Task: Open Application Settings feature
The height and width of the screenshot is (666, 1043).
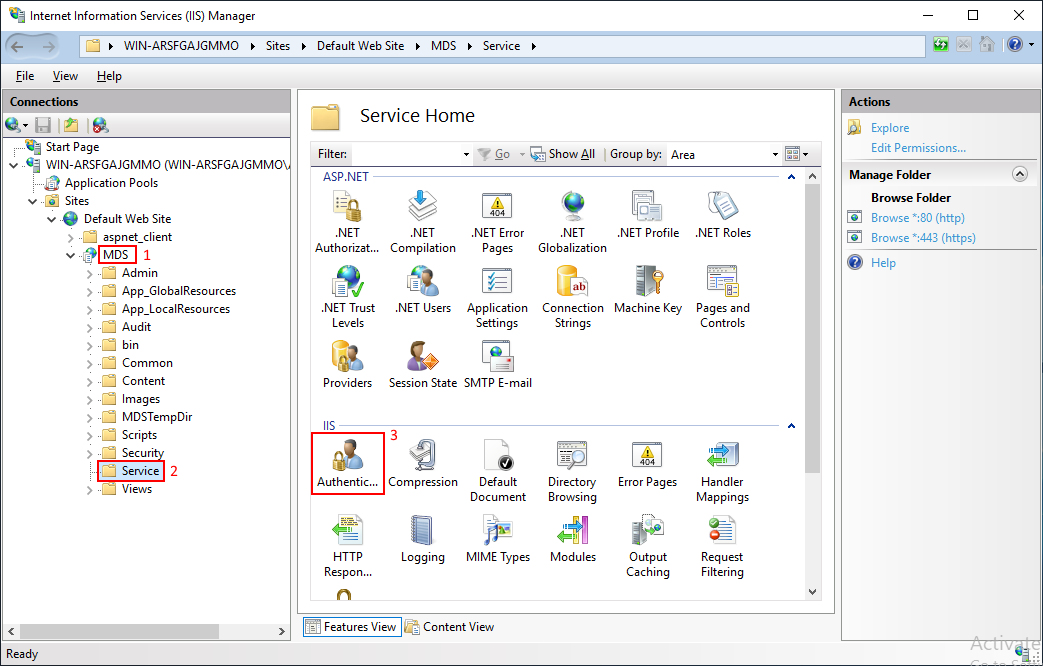Action: 497,297
